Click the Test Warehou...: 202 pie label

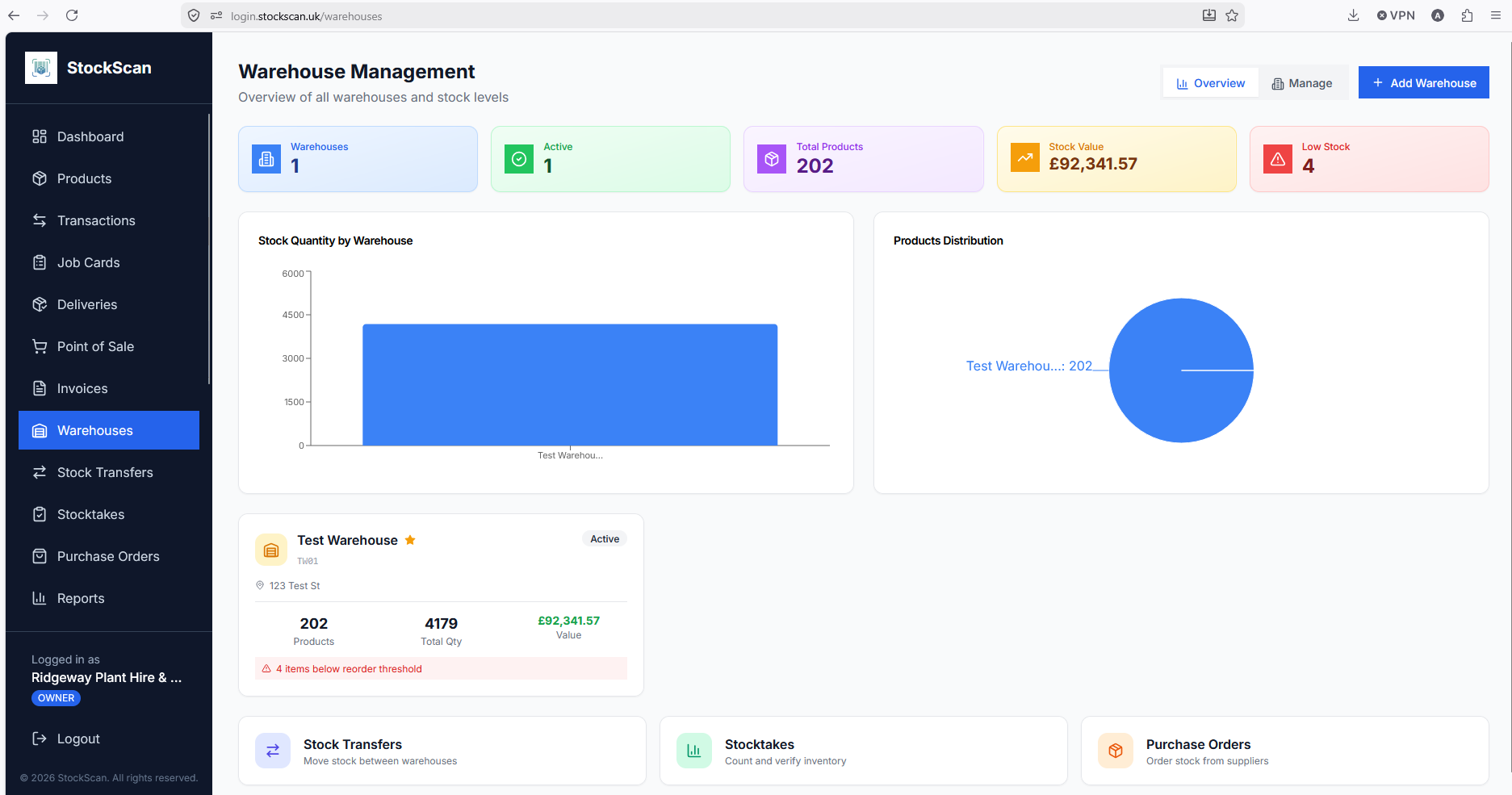click(1028, 366)
